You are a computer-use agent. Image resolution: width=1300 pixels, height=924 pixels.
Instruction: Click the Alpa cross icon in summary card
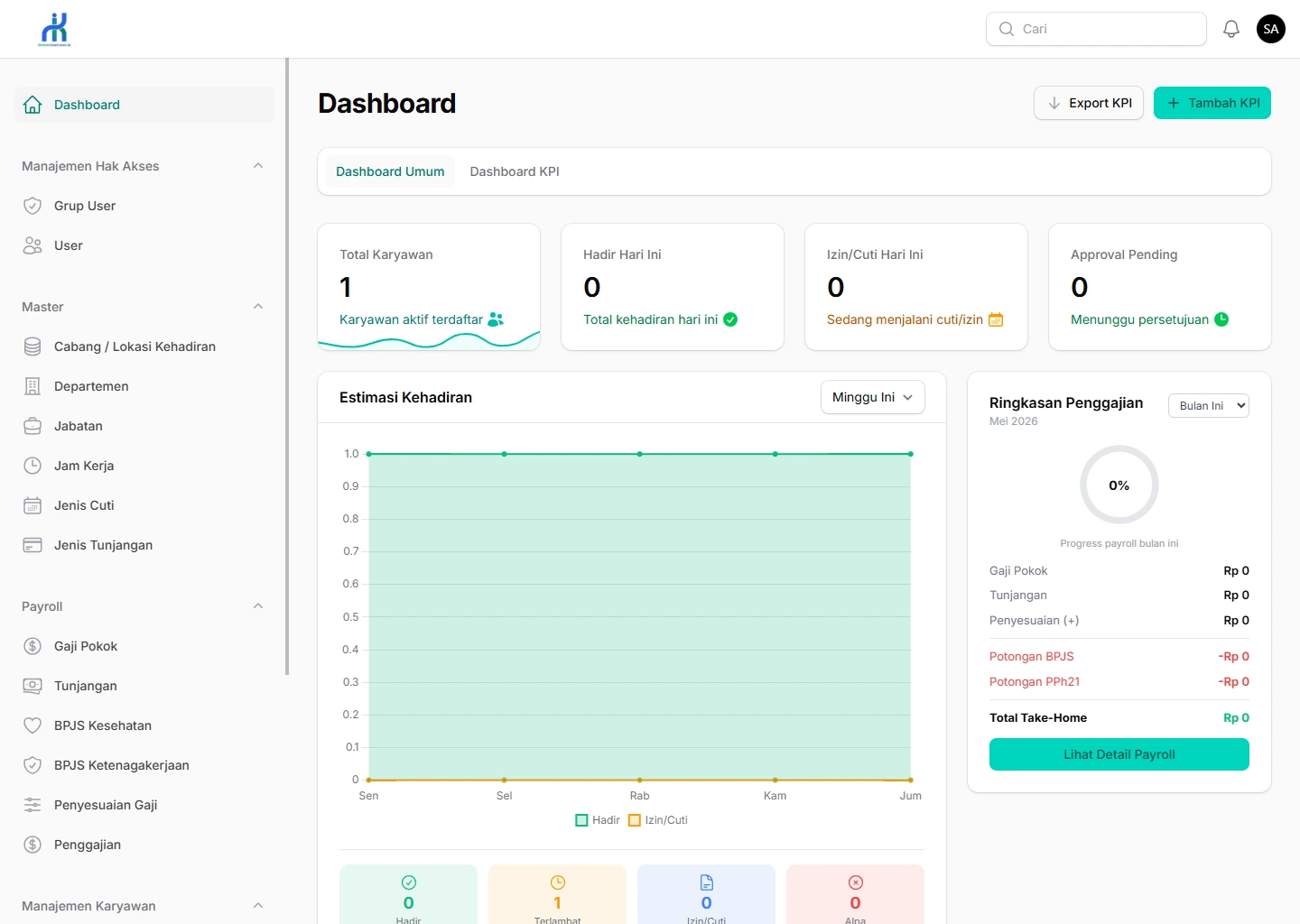tap(856, 882)
